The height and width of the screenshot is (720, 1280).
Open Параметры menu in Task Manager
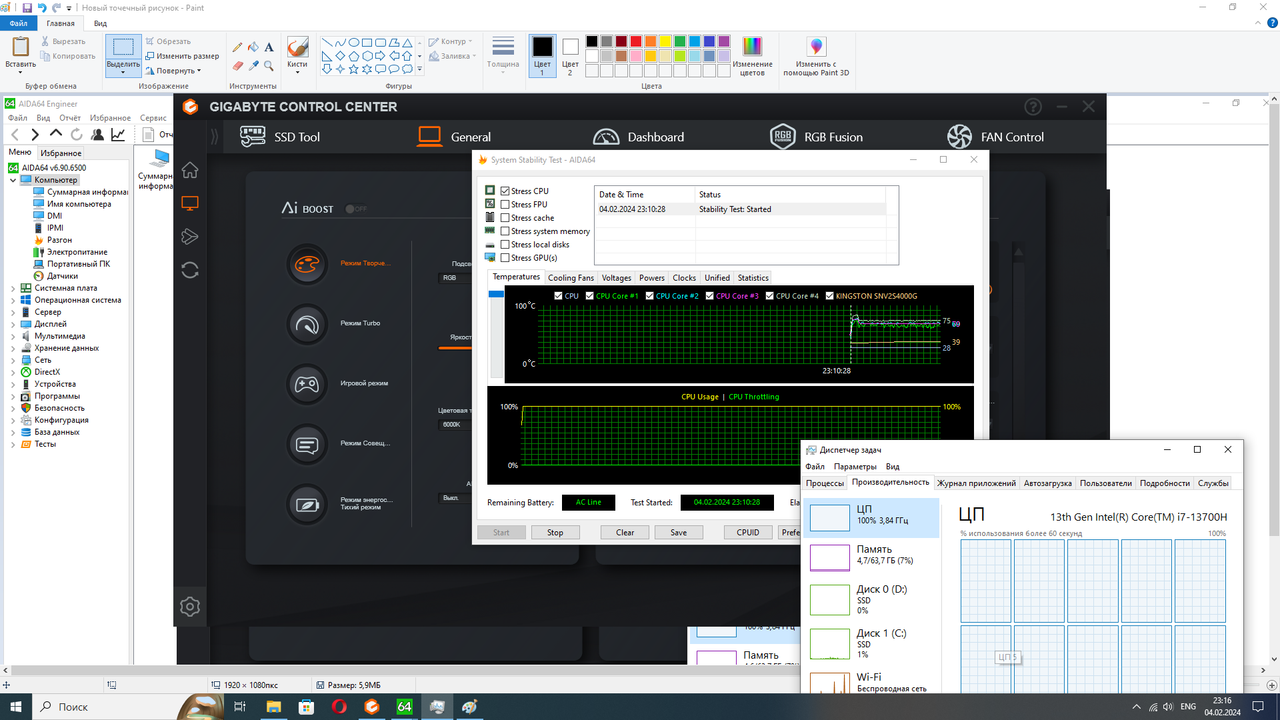[x=855, y=467]
